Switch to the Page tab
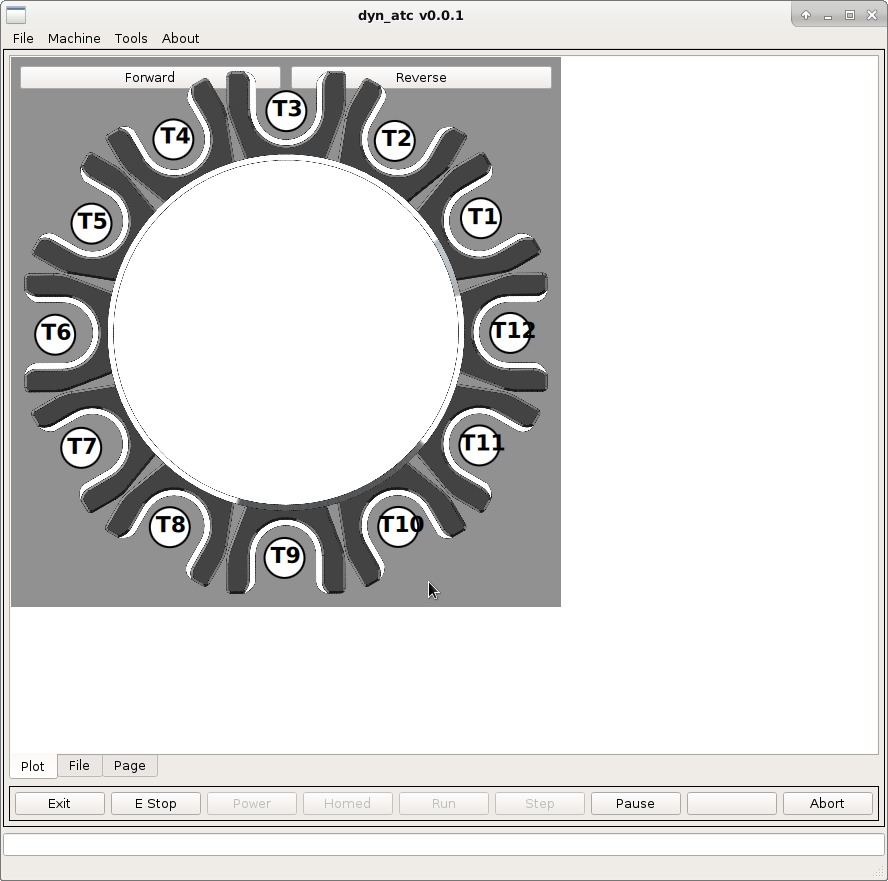The width and height of the screenshot is (888, 881). point(130,765)
